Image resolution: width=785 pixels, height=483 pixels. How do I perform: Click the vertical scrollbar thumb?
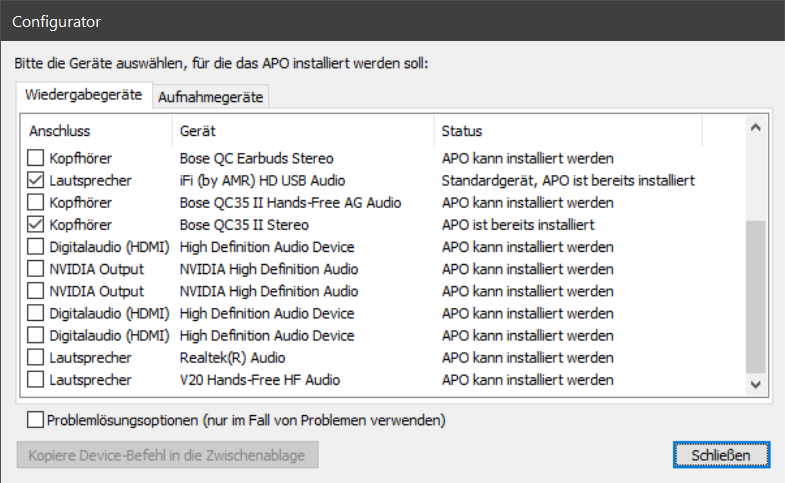pyautogui.click(x=755, y=295)
